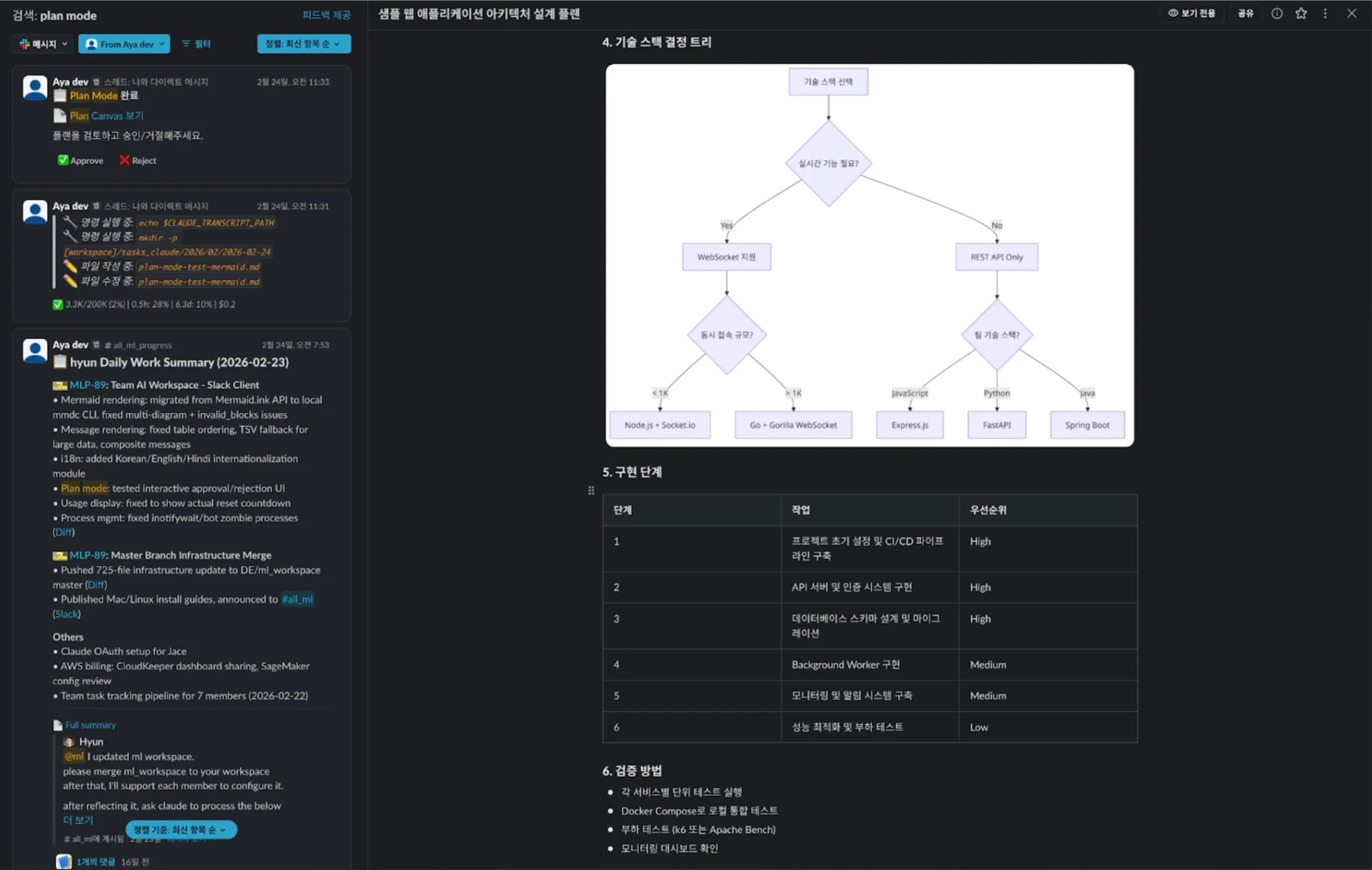The height and width of the screenshot is (870, 1372).
Task: Close the canvas panel
Action: (x=1351, y=14)
